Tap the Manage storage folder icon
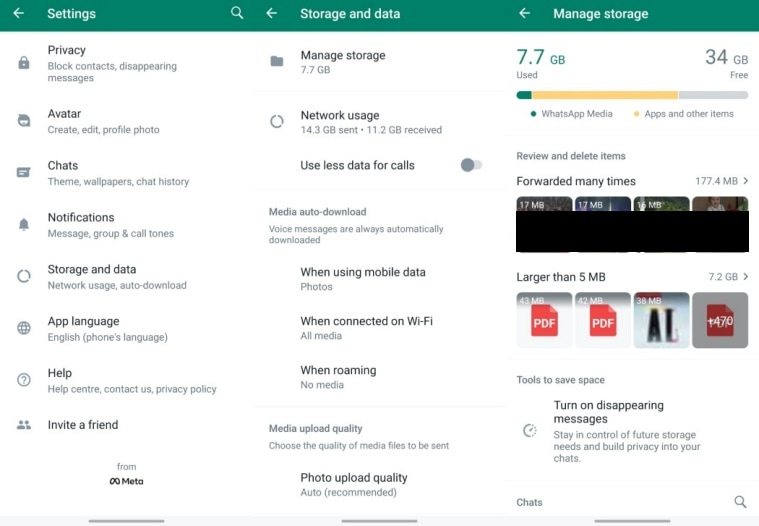 pyautogui.click(x=277, y=61)
